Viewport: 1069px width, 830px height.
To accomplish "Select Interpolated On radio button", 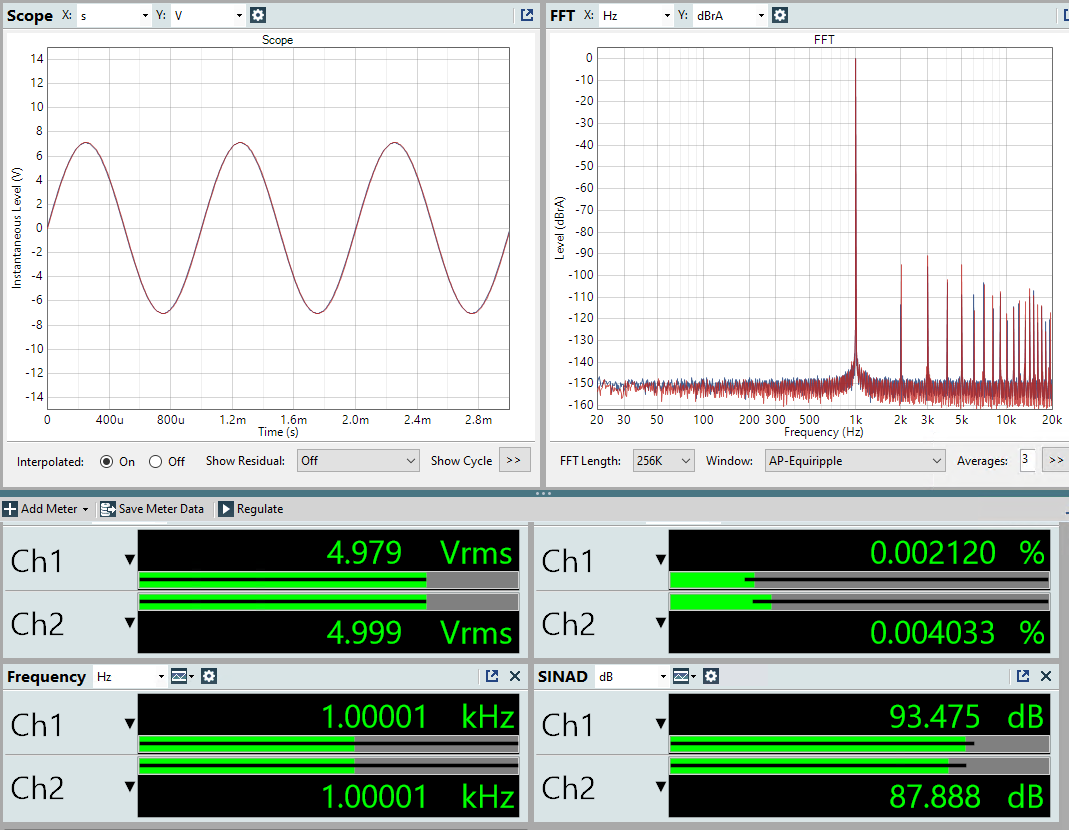I will point(106,462).
